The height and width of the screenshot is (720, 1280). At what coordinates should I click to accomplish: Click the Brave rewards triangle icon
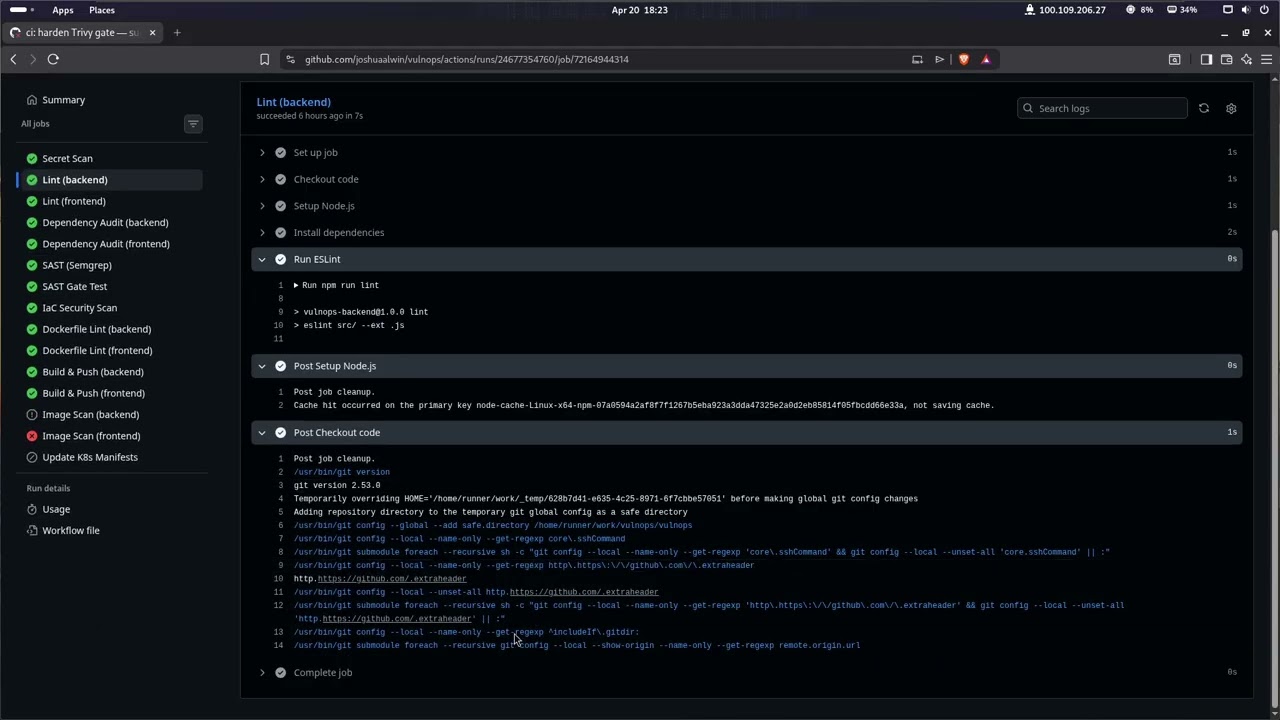(x=986, y=59)
